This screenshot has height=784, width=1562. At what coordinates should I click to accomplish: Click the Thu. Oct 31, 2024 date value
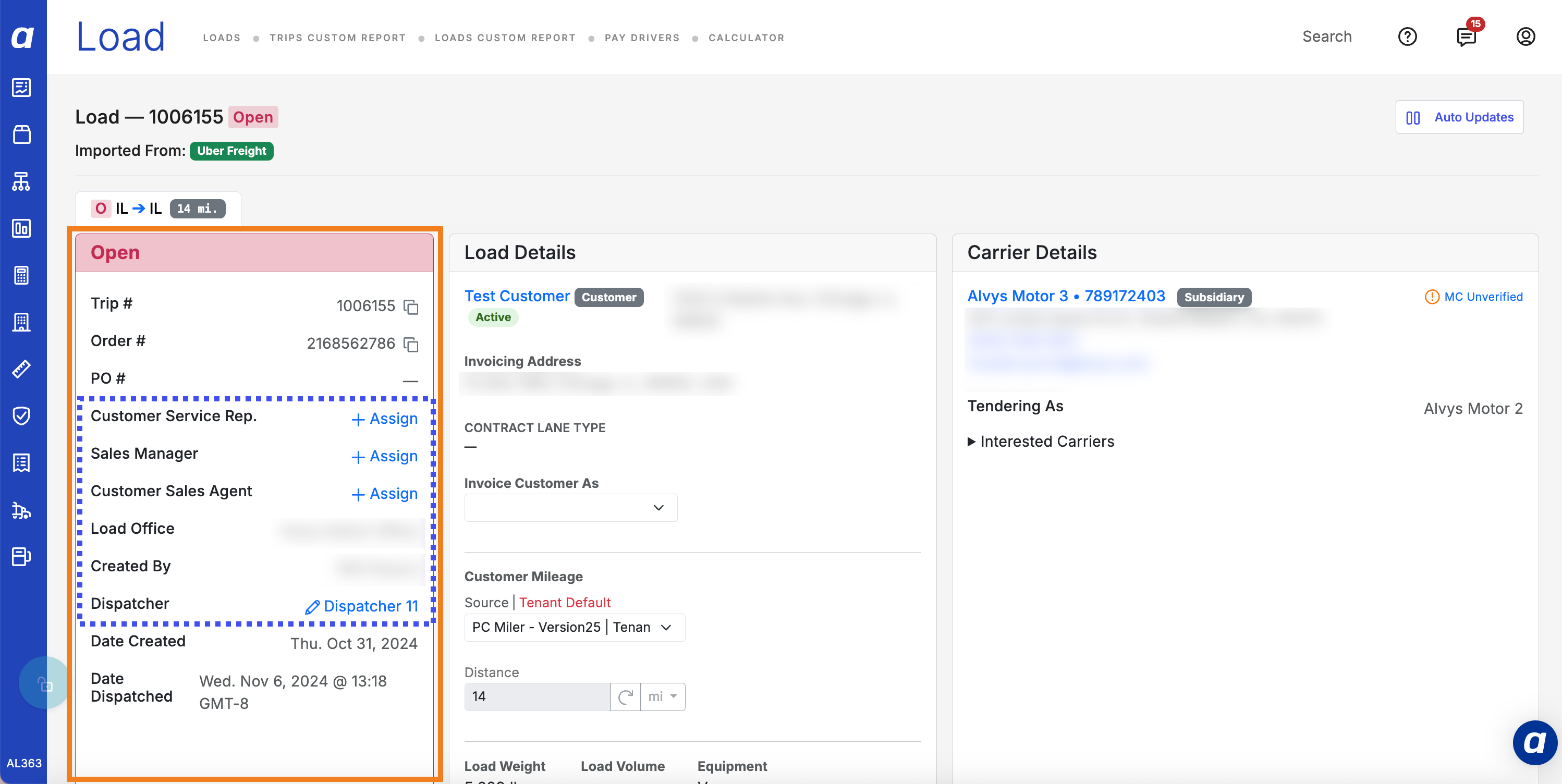tap(353, 644)
